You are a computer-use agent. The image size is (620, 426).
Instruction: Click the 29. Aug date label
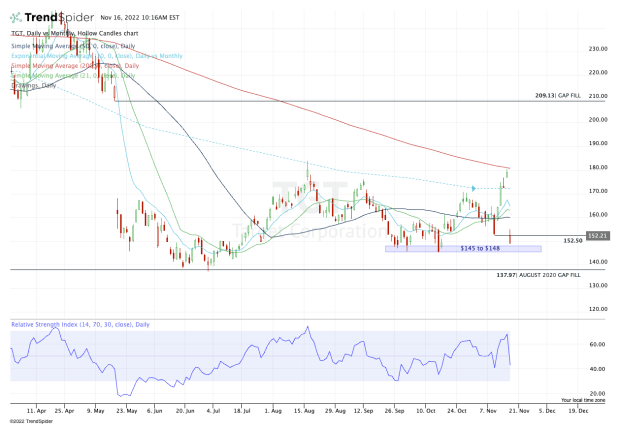[x=335, y=411]
